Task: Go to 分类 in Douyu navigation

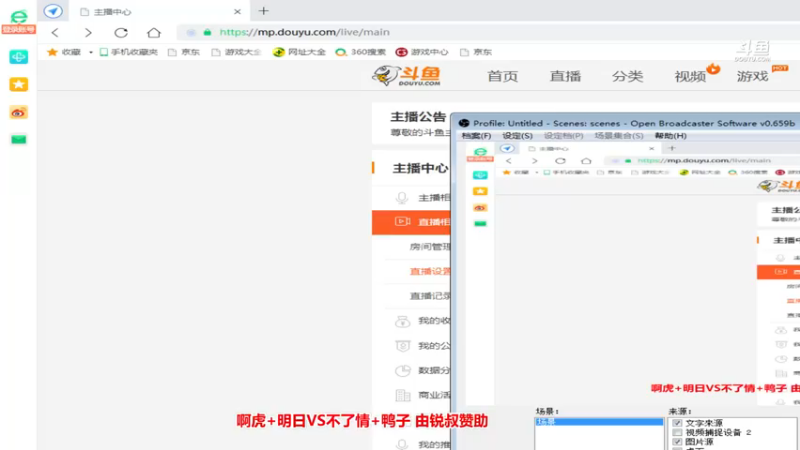Action: 628,77
